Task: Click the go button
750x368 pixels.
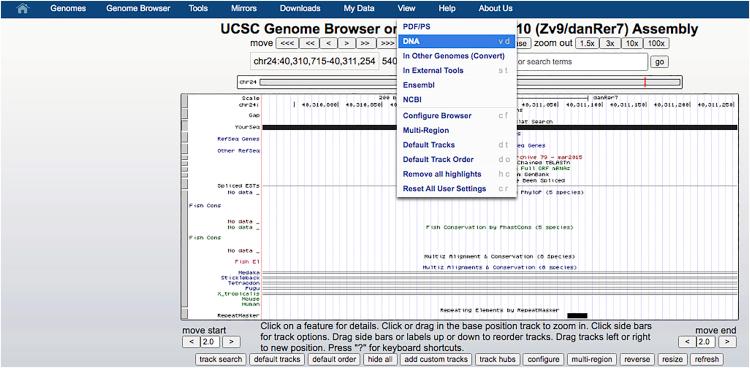Action: click(x=660, y=62)
